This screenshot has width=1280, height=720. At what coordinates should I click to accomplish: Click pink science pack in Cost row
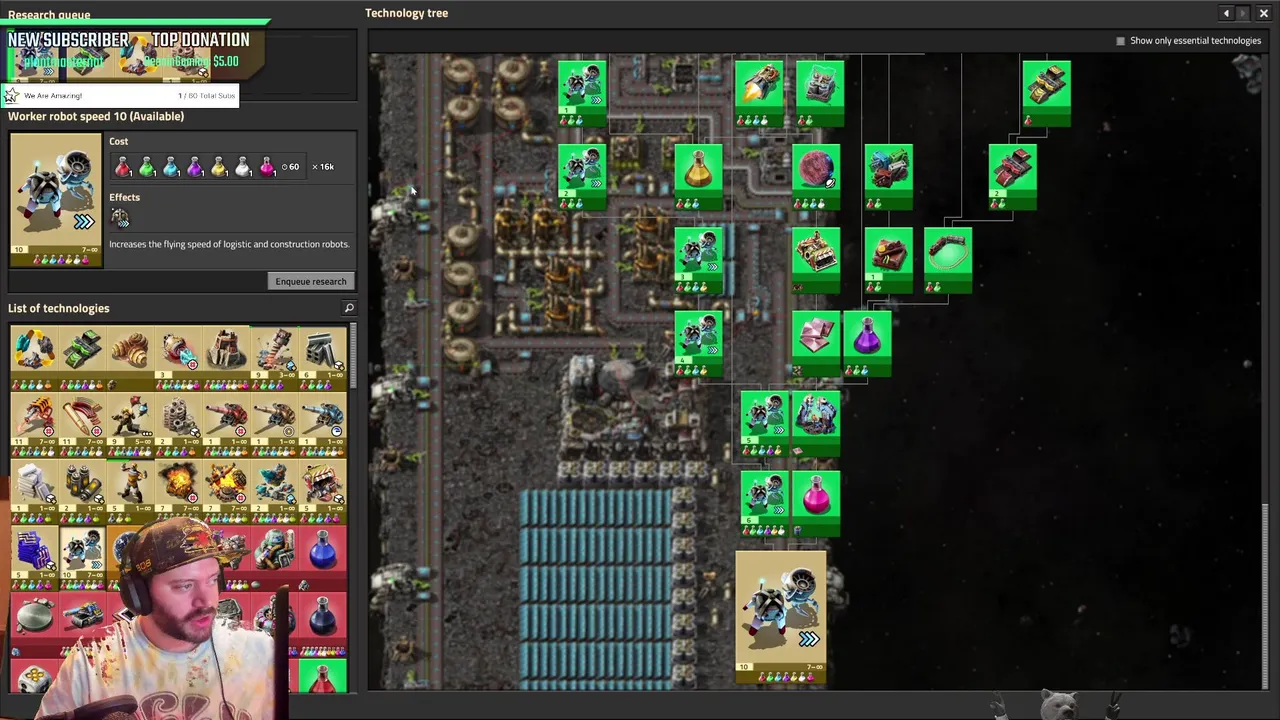pyautogui.click(x=267, y=167)
